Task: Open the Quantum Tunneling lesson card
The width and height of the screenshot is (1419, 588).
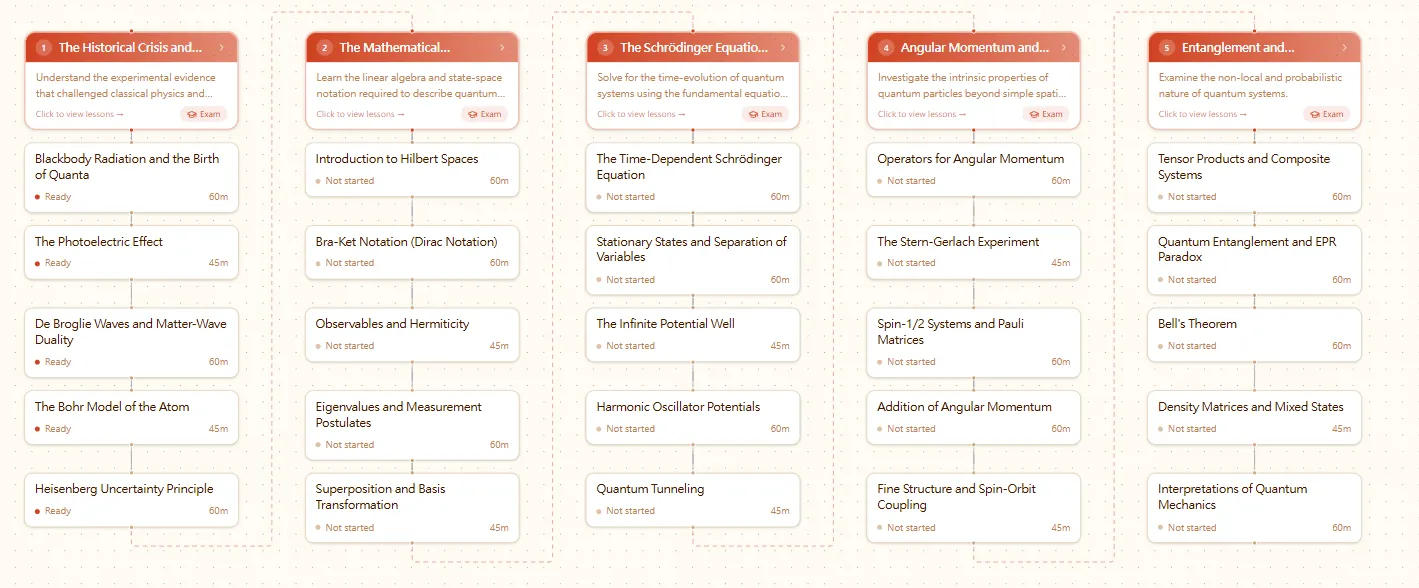Action: [x=692, y=499]
